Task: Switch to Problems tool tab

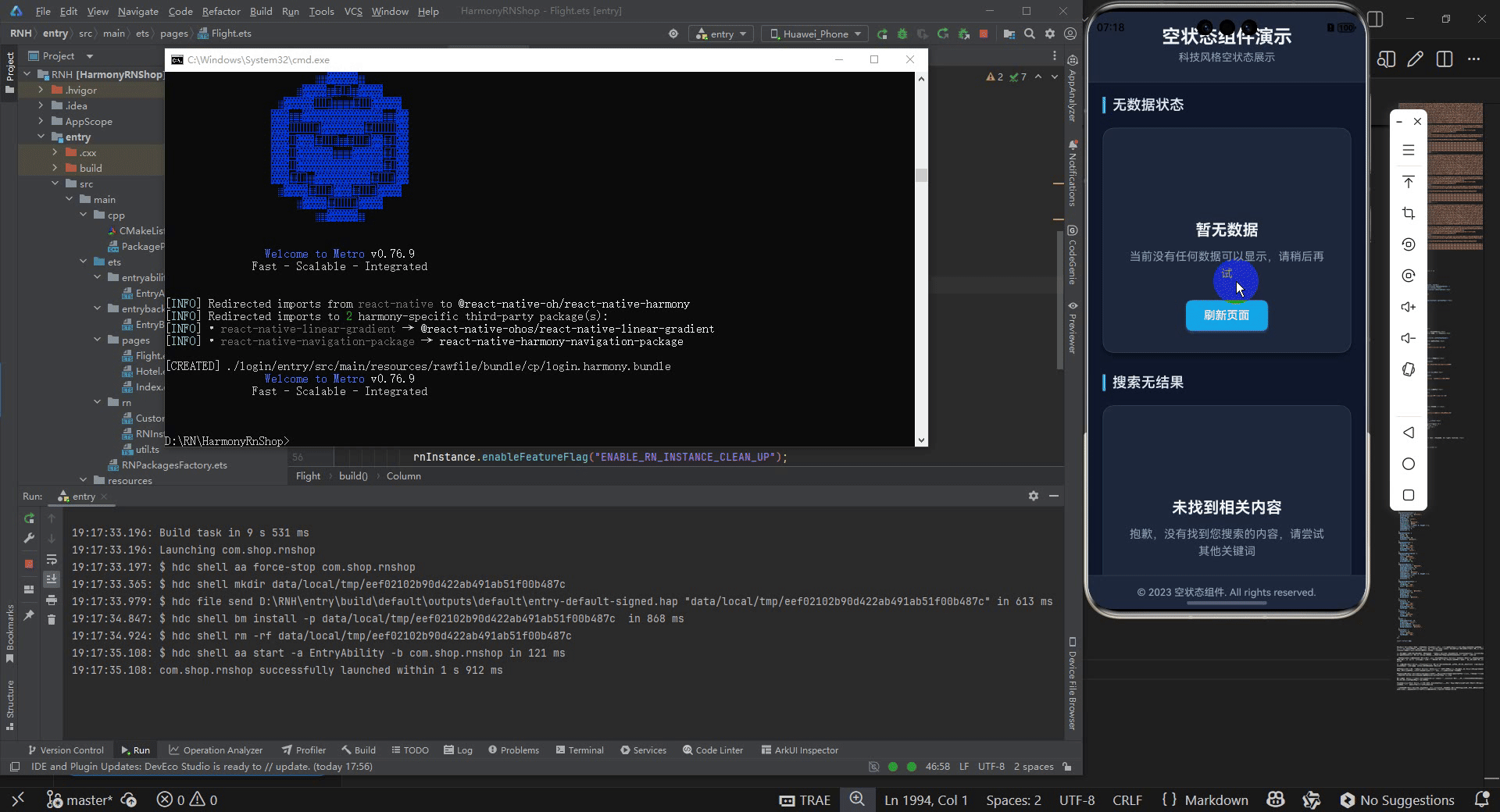Action: click(513, 750)
